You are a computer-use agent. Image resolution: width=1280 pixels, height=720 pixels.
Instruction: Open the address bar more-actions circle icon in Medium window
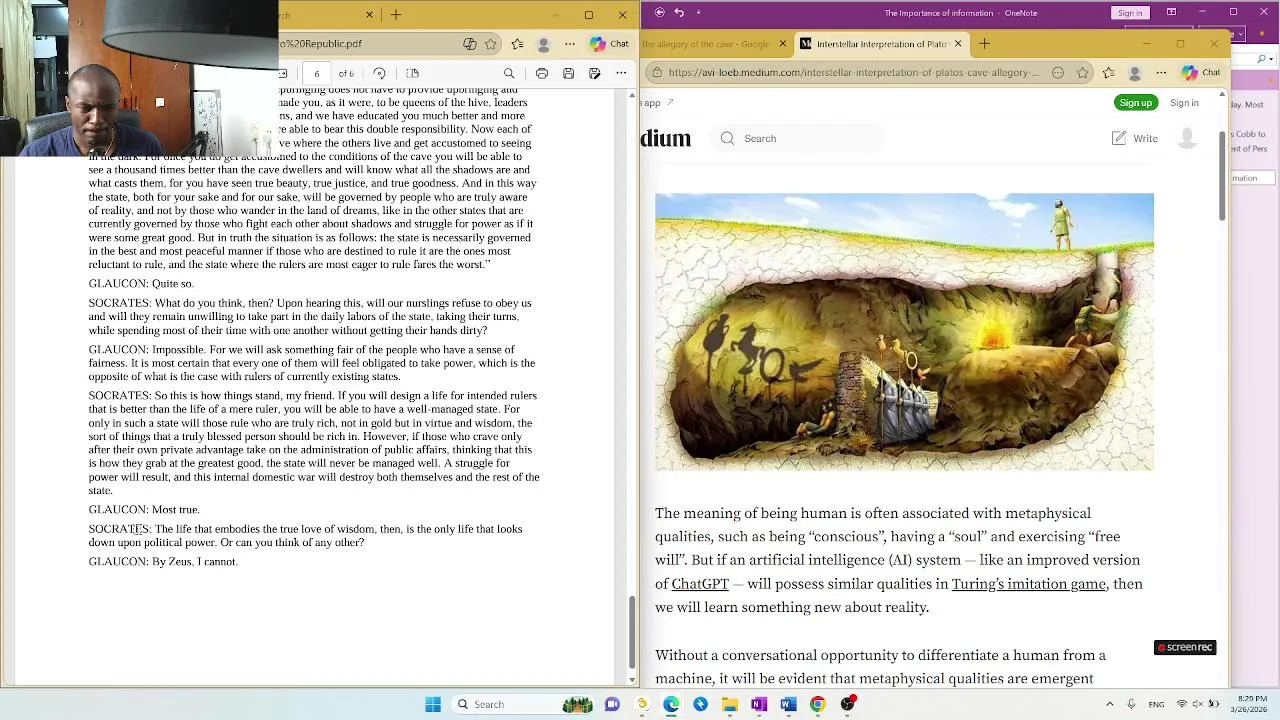coord(1058,73)
